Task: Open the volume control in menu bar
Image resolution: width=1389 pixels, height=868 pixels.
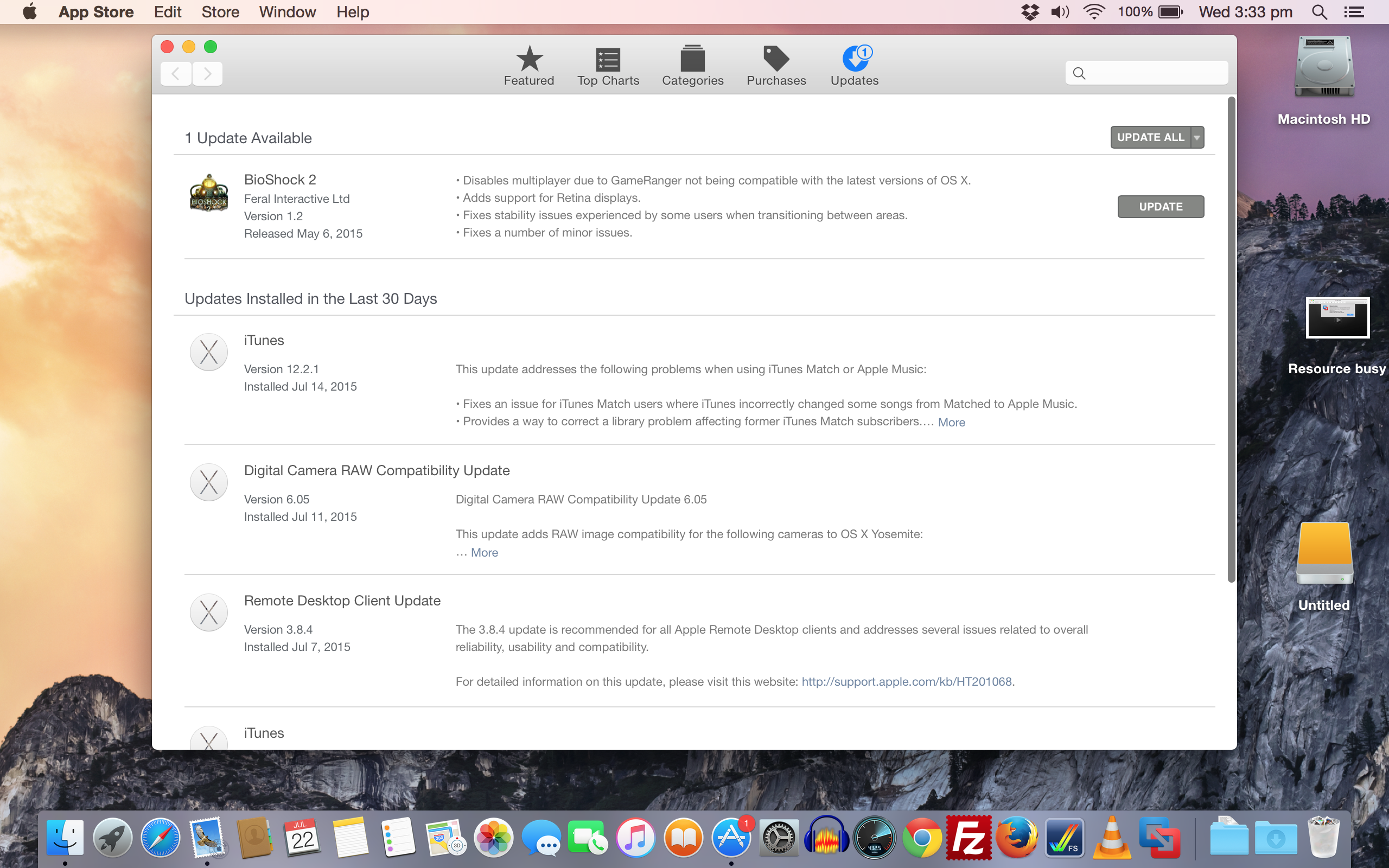Action: [1060, 11]
